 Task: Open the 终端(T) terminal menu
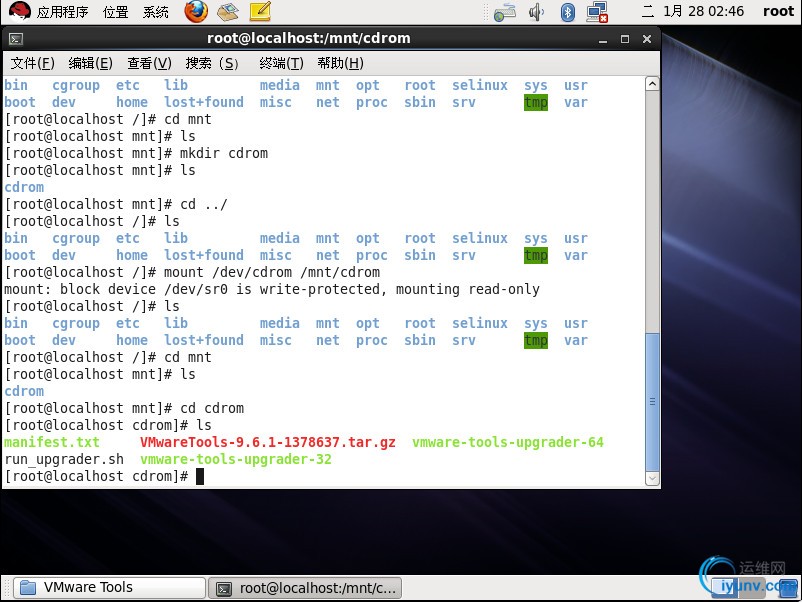[x=281, y=63]
